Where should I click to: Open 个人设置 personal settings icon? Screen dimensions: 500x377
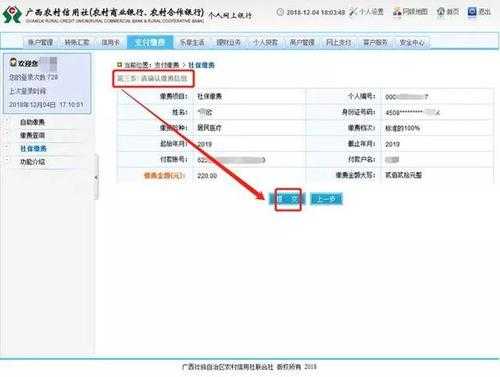click(x=353, y=12)
